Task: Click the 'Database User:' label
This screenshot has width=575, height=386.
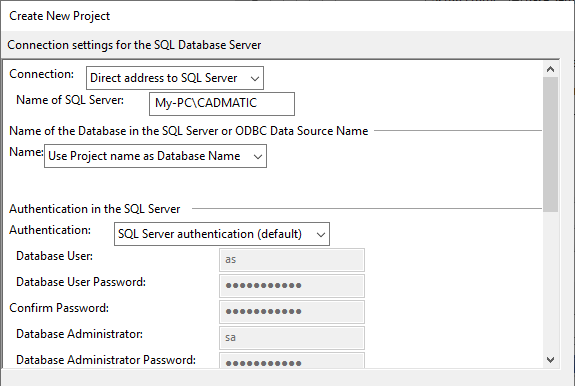Action: pyautogui.click(x=54, y=256)
